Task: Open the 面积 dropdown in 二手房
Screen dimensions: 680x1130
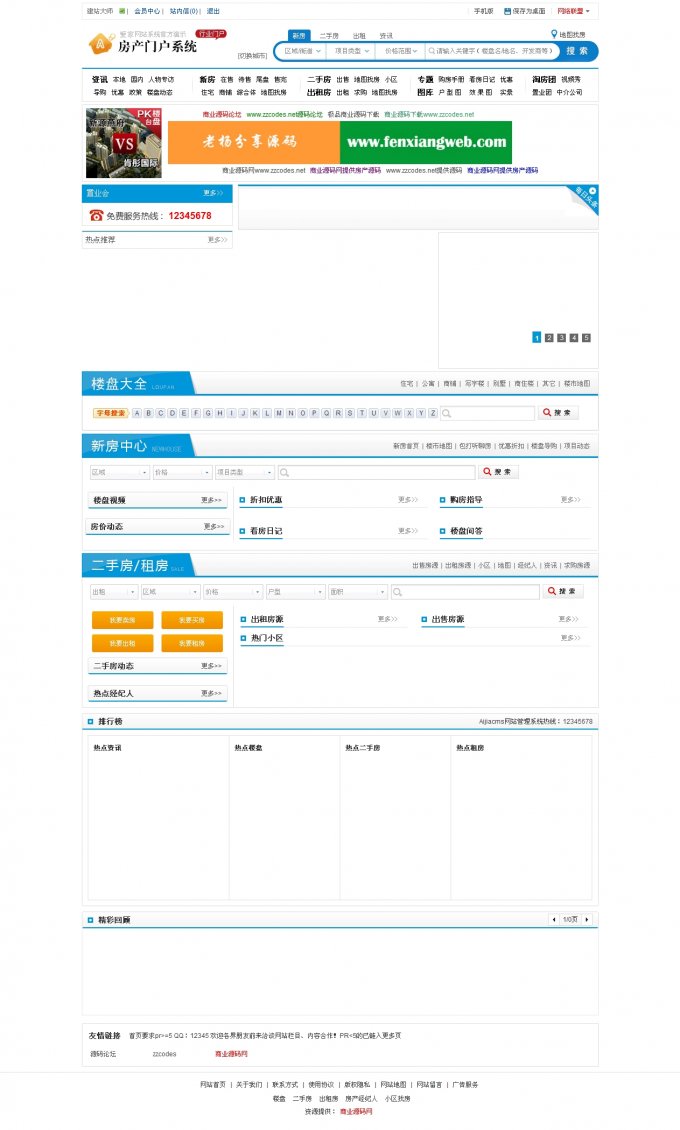Action: click(358, 592)
